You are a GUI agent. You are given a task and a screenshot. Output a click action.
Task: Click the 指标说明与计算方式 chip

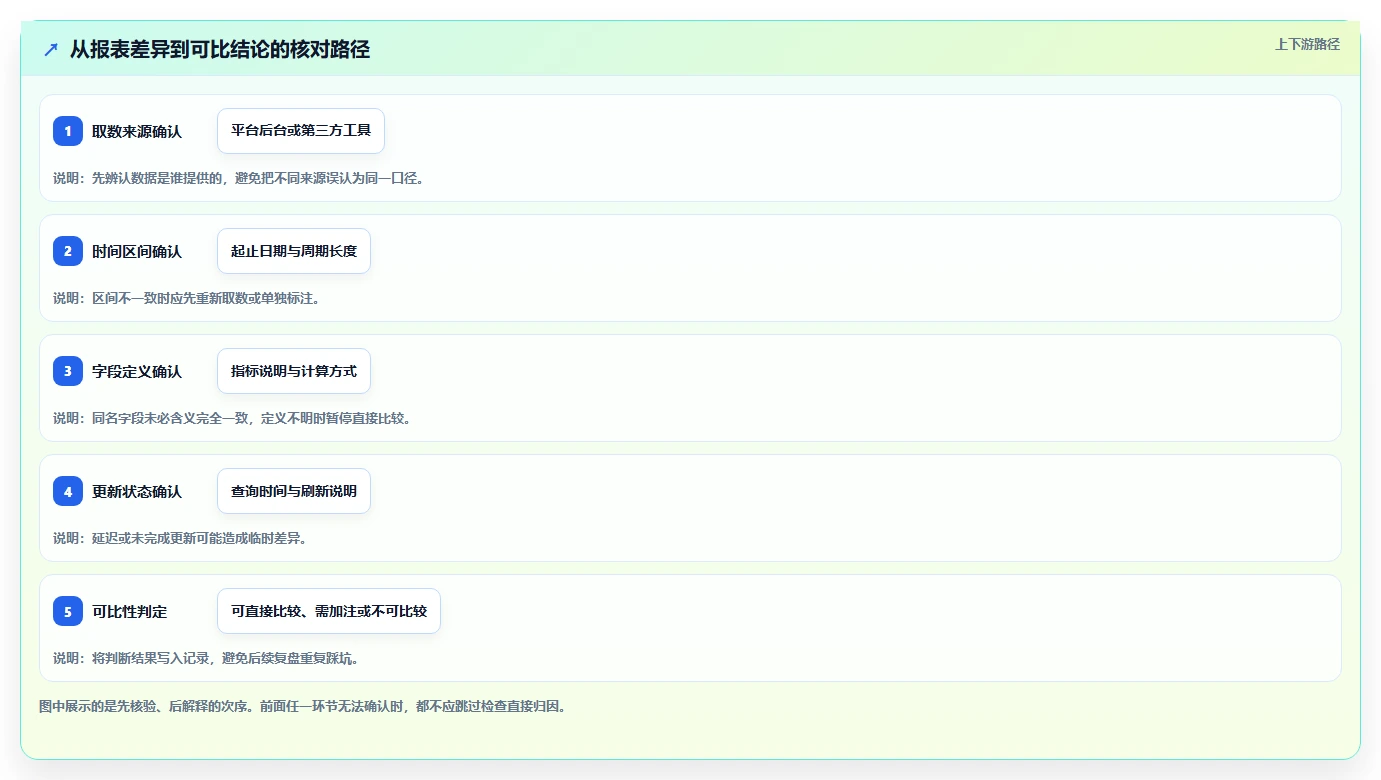click(x=294, y=371)
